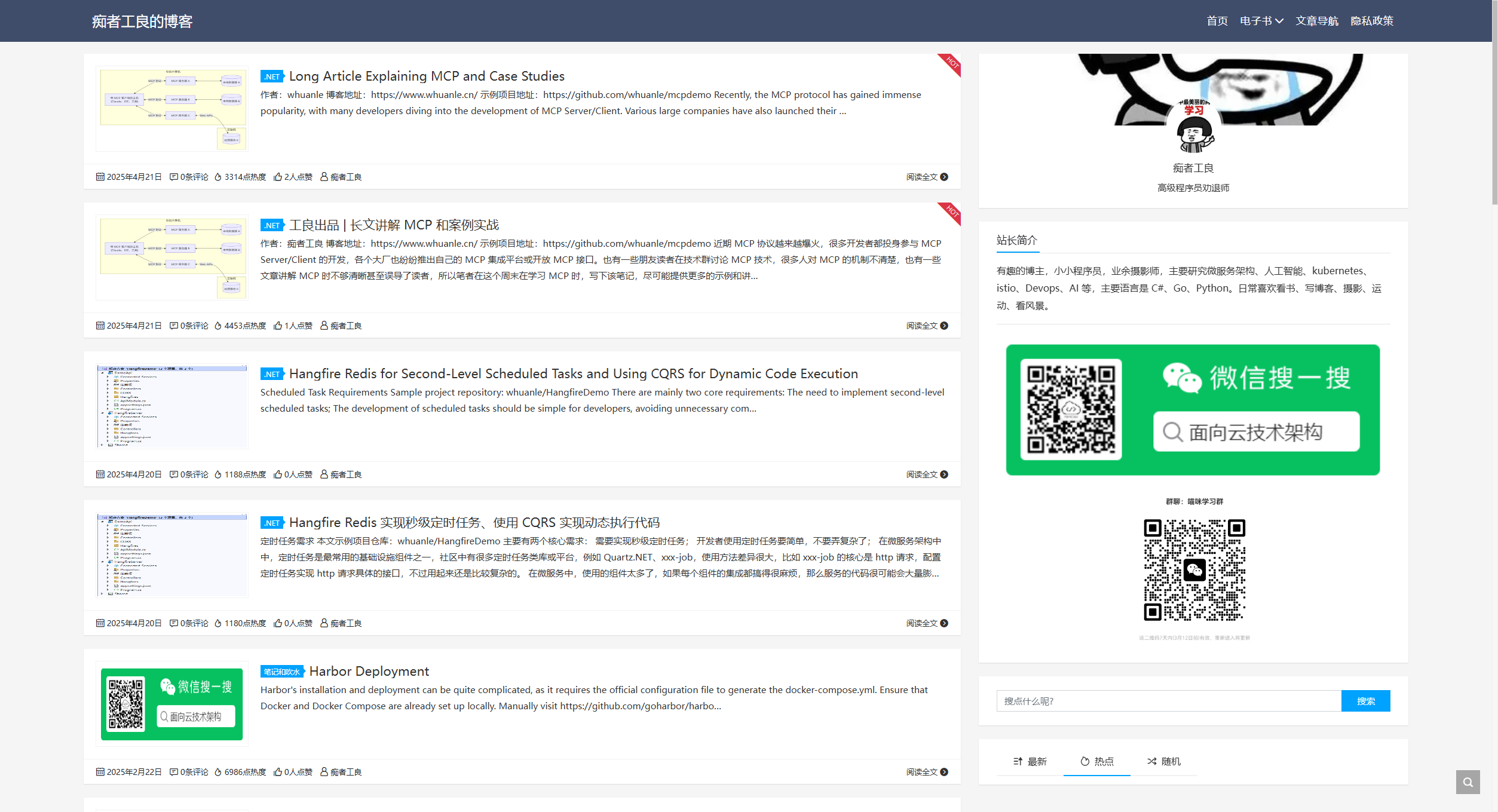
Task: Click 痴者工良 author link on Harbor row
Action: pos(346,772)
